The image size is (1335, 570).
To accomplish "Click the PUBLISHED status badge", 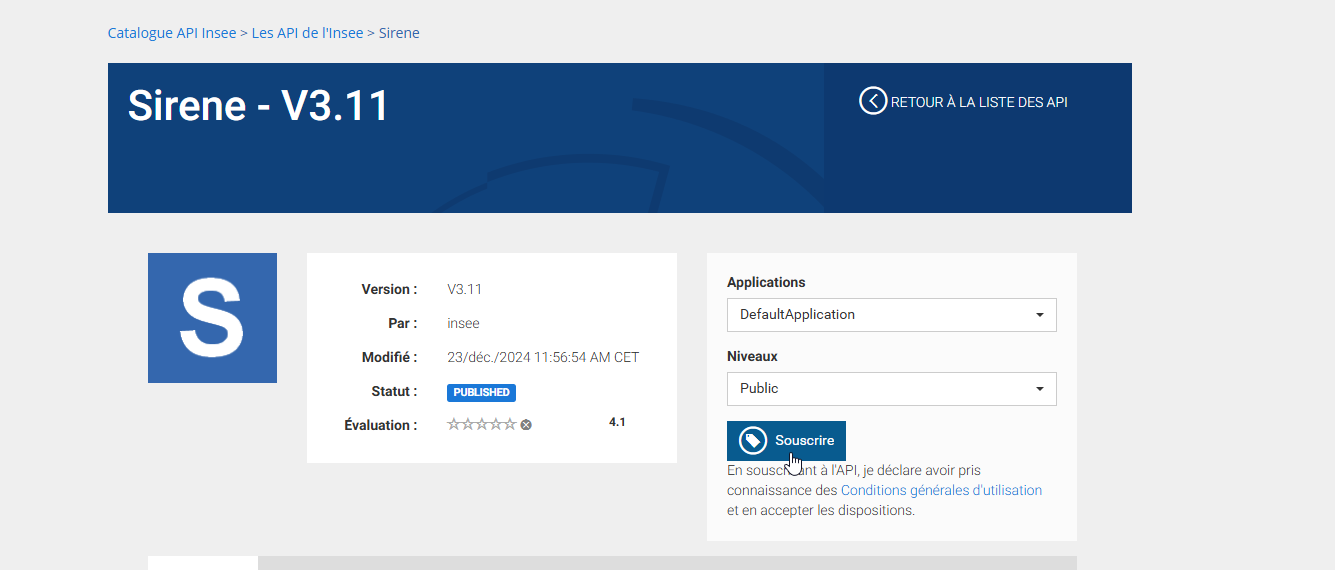I will [x=481, y=392].
